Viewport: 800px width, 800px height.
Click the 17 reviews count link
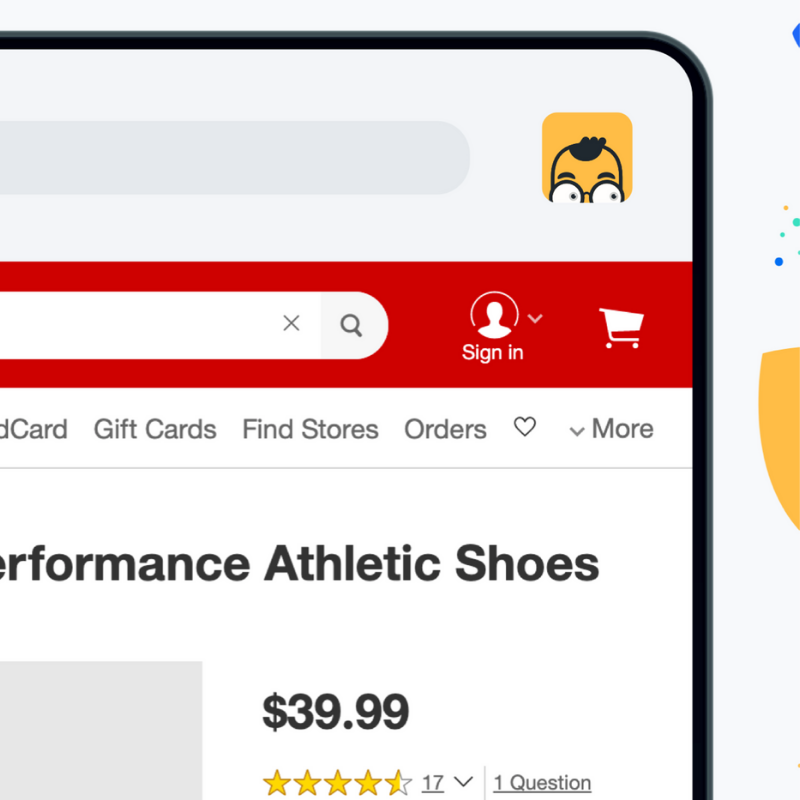point(433,783)
